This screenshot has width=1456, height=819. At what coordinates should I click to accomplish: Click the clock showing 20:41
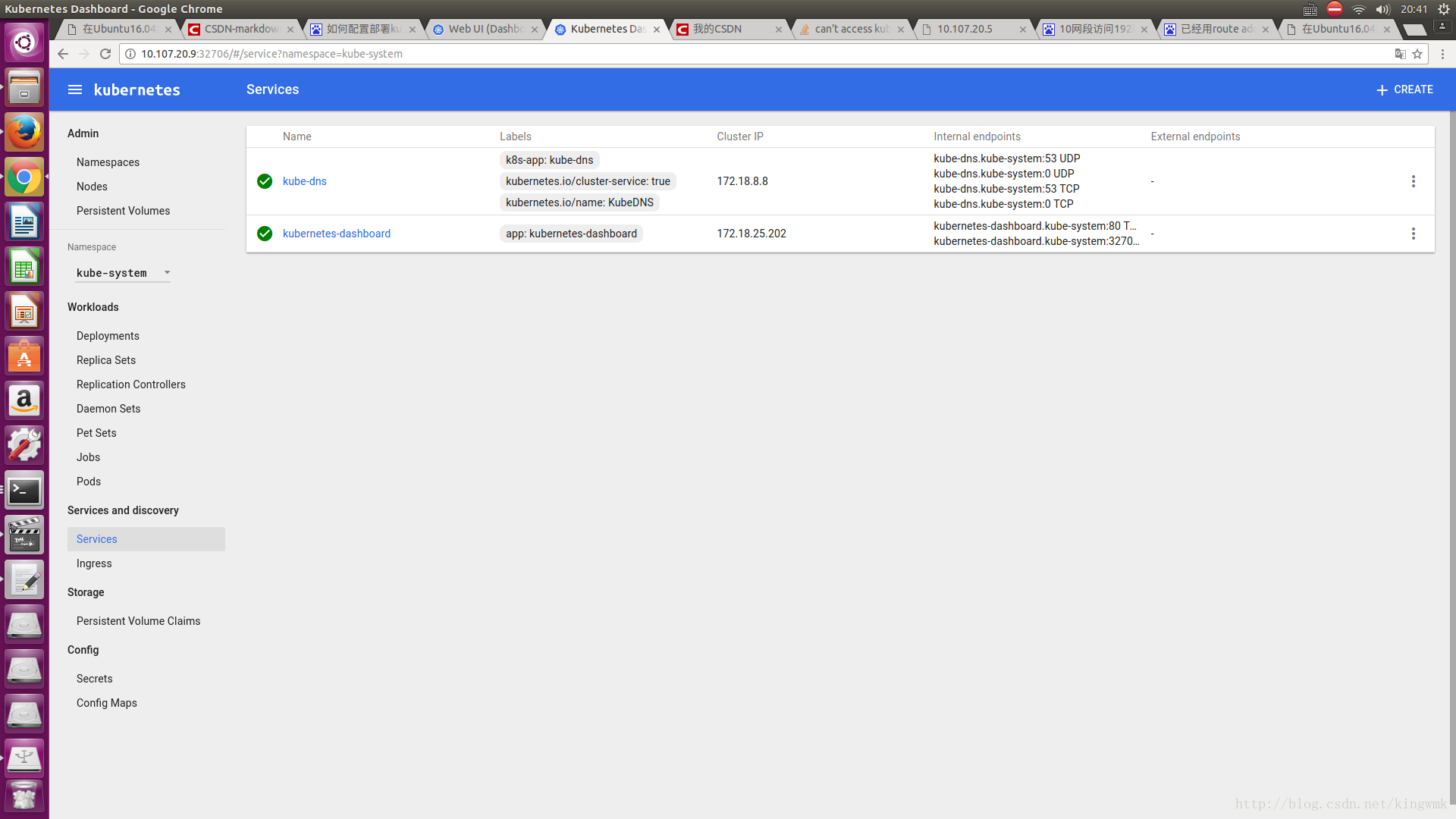(x=1414, y=9)
